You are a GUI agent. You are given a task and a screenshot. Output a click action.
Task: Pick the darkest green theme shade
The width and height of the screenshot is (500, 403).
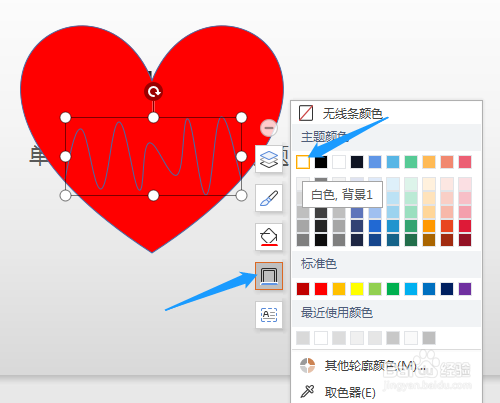click(x=411, y=240)
